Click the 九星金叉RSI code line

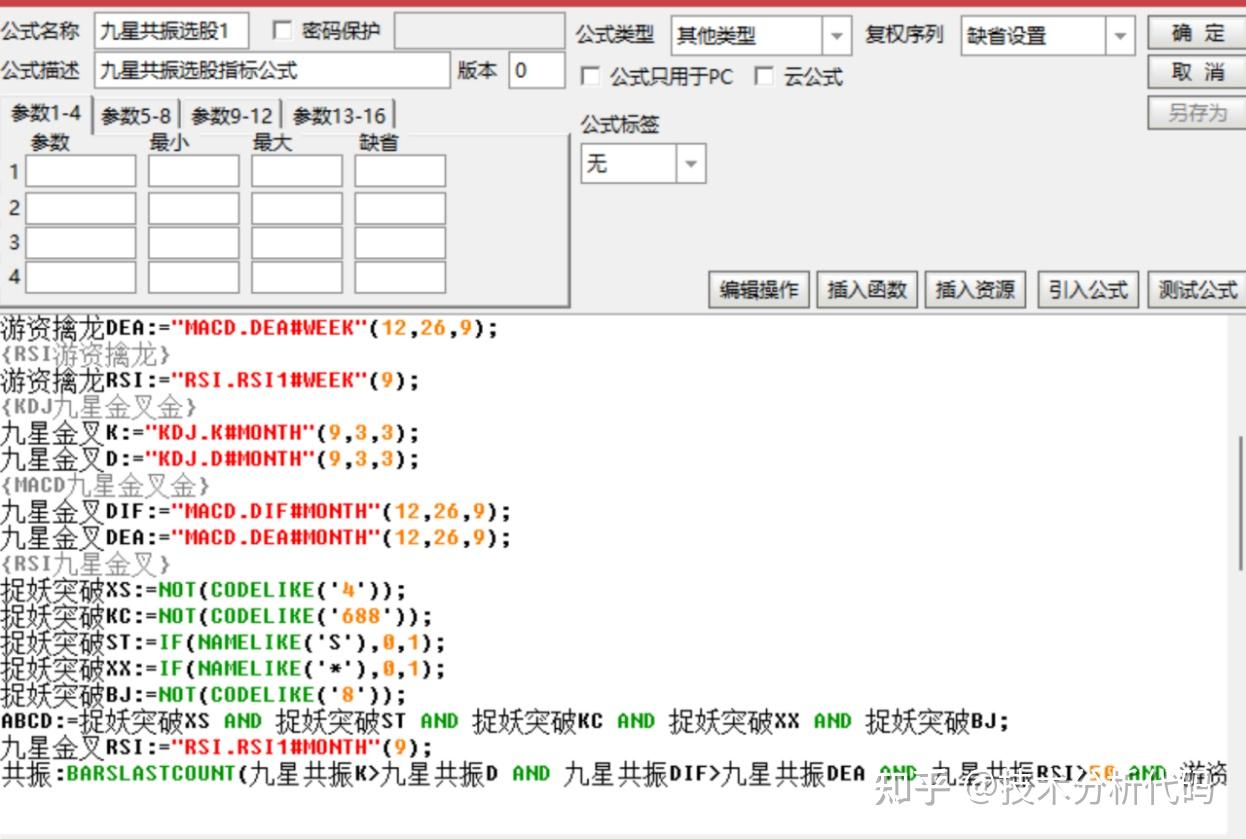pos(217,747)
